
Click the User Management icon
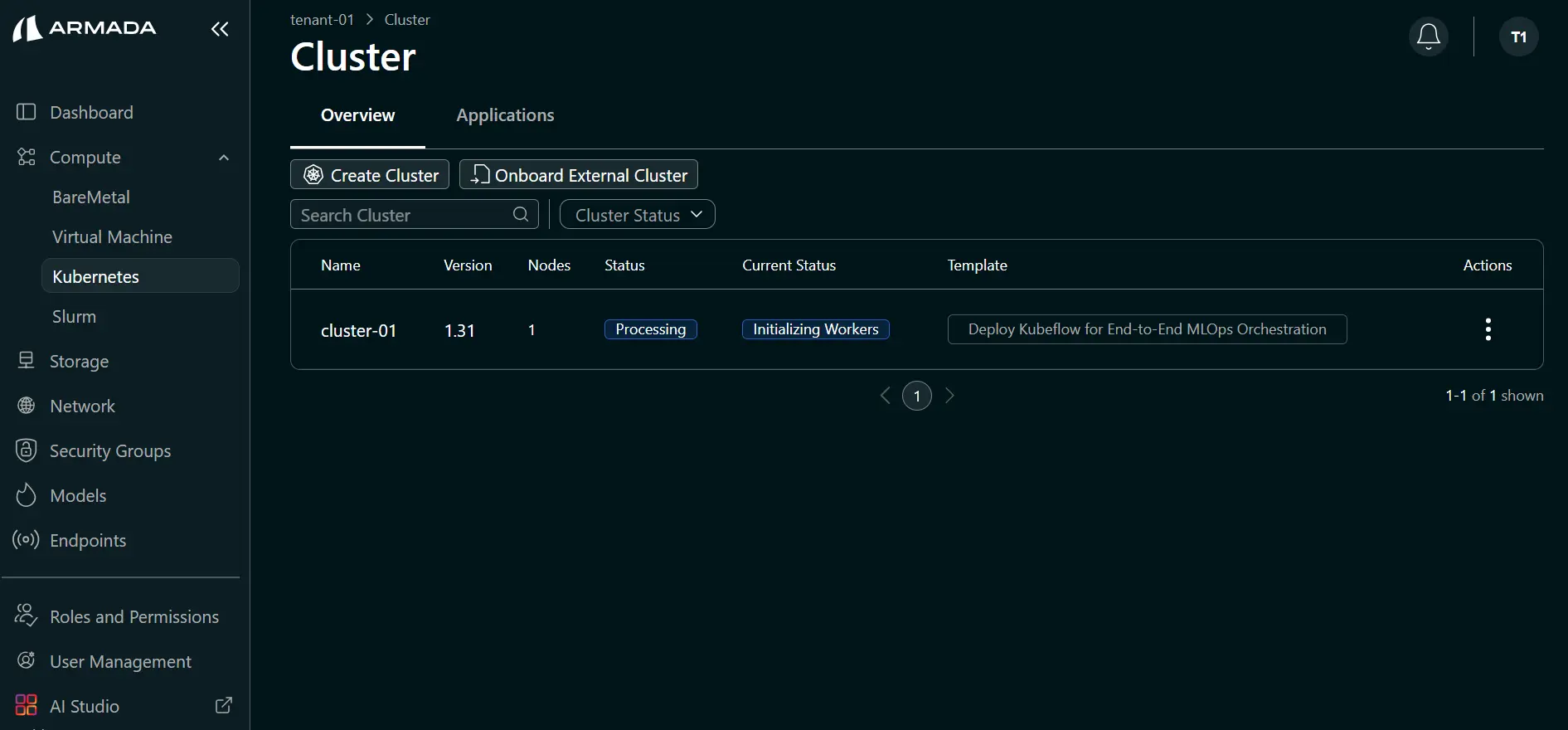point(27,660)
